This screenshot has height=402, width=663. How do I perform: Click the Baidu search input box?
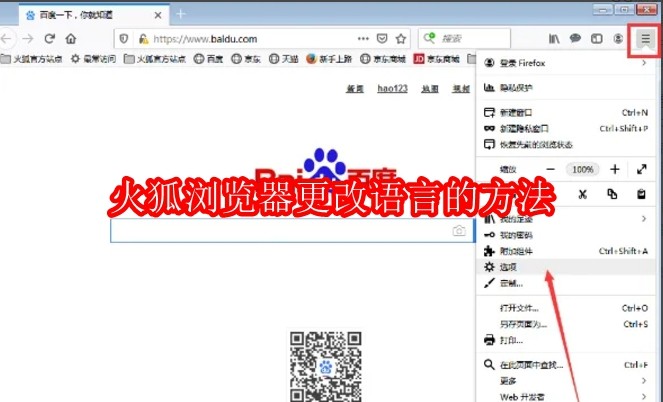[x=292, y=231]
